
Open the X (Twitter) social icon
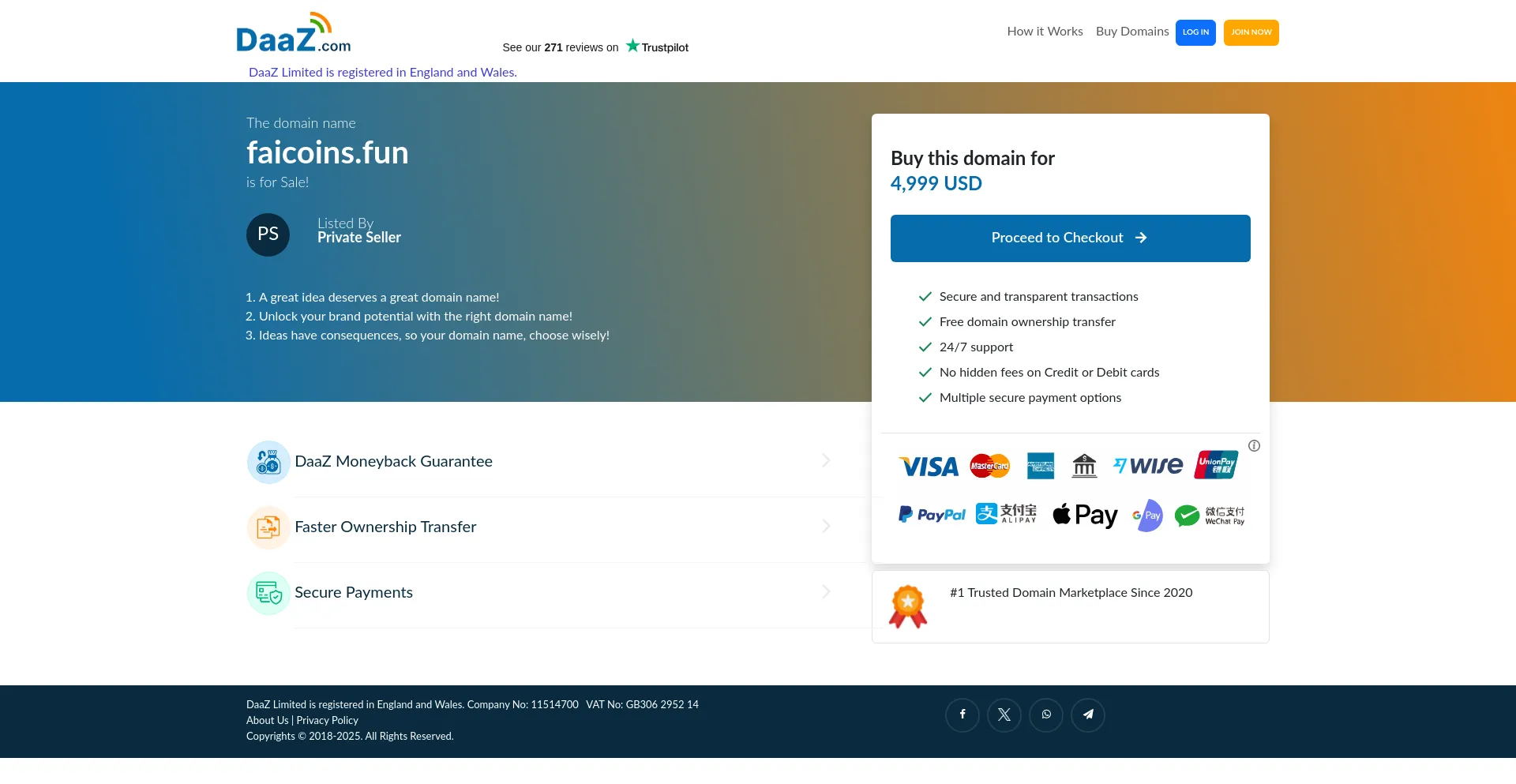click(1004, 715)
